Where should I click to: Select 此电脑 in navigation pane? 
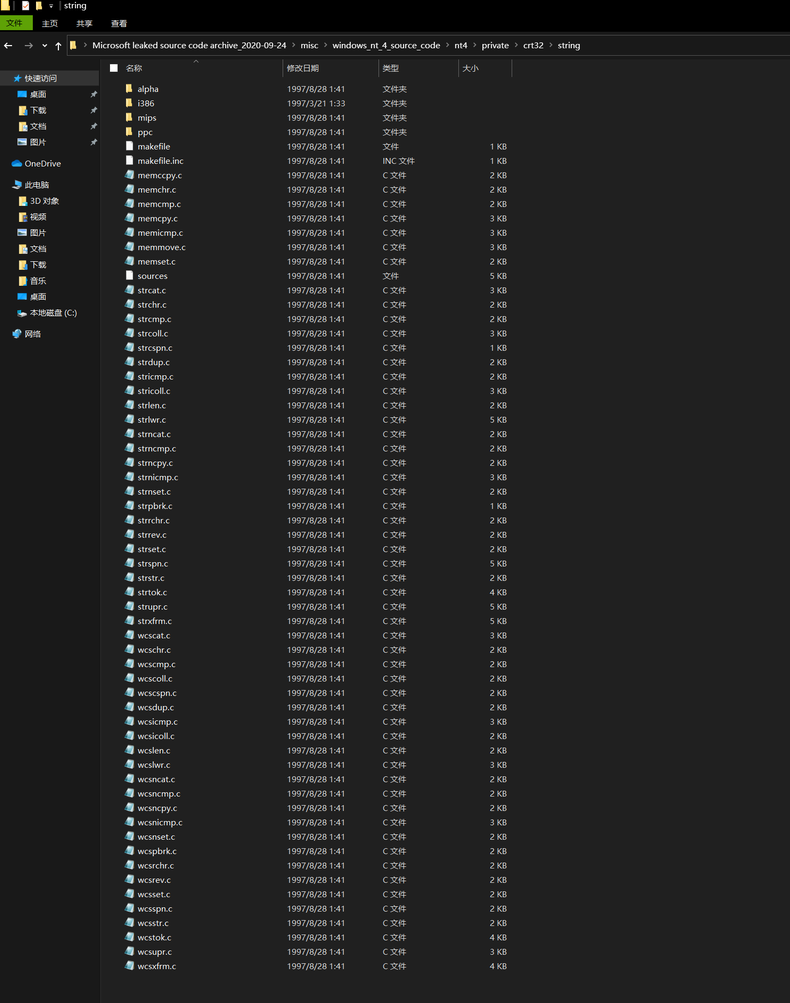click(36, 185)
